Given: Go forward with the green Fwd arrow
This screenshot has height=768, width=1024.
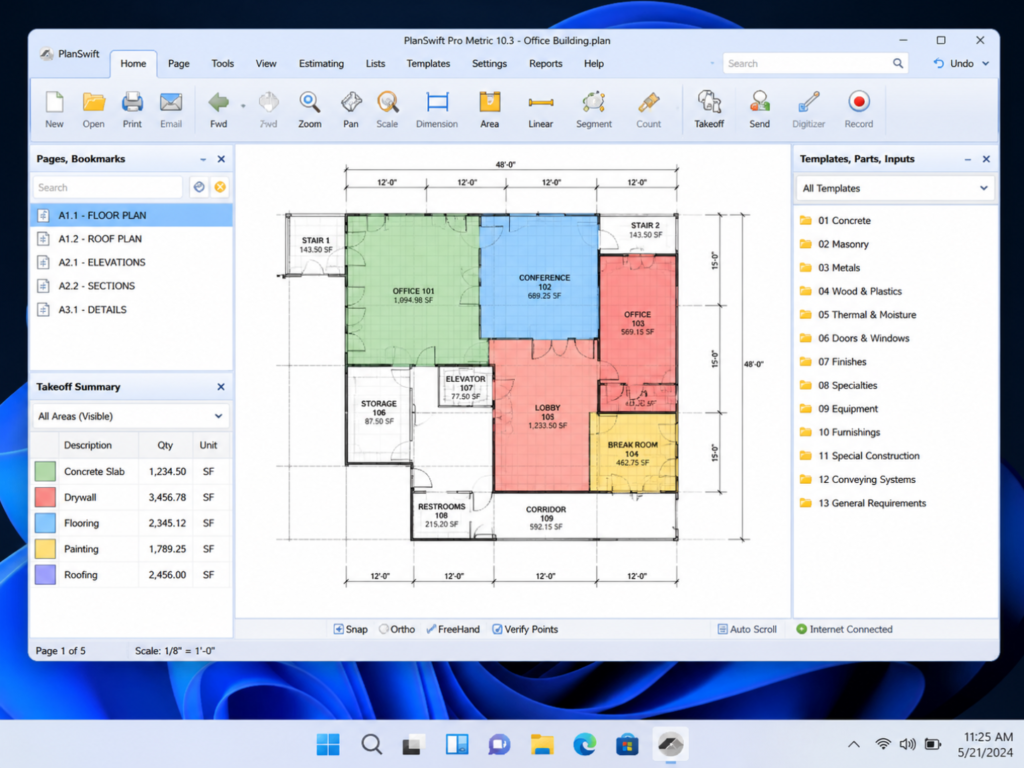Looking at the screenshot, I should [x=219, y=103].
